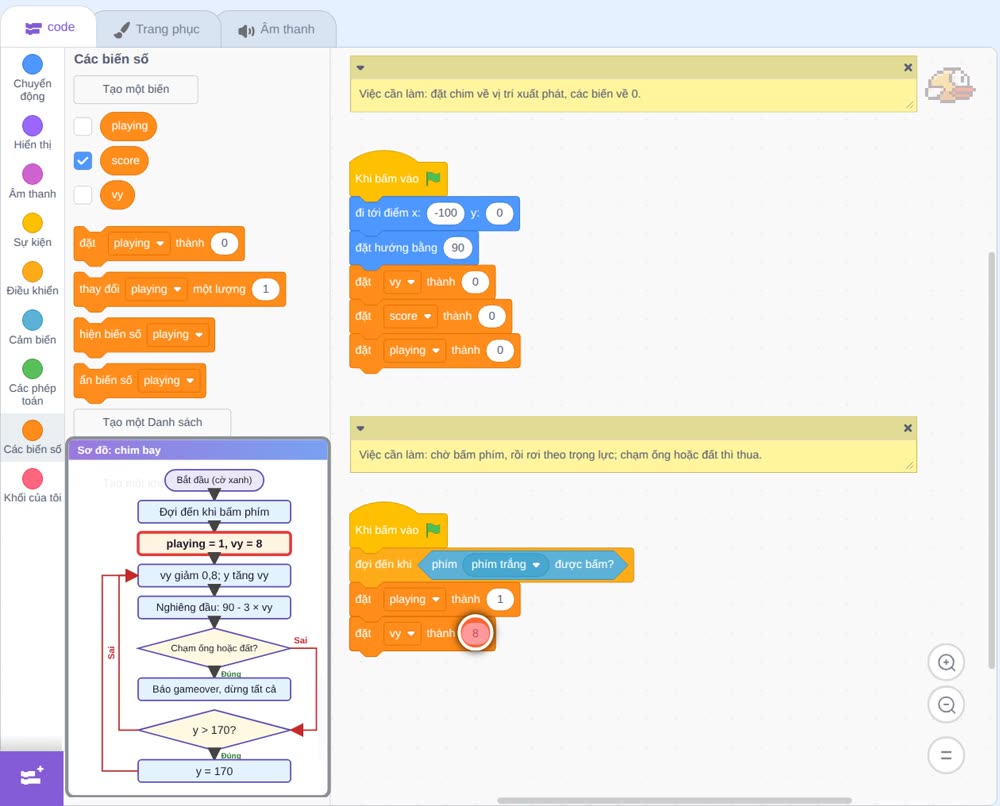
Task: Switch to the Trang phục tab
Action: 157,29
